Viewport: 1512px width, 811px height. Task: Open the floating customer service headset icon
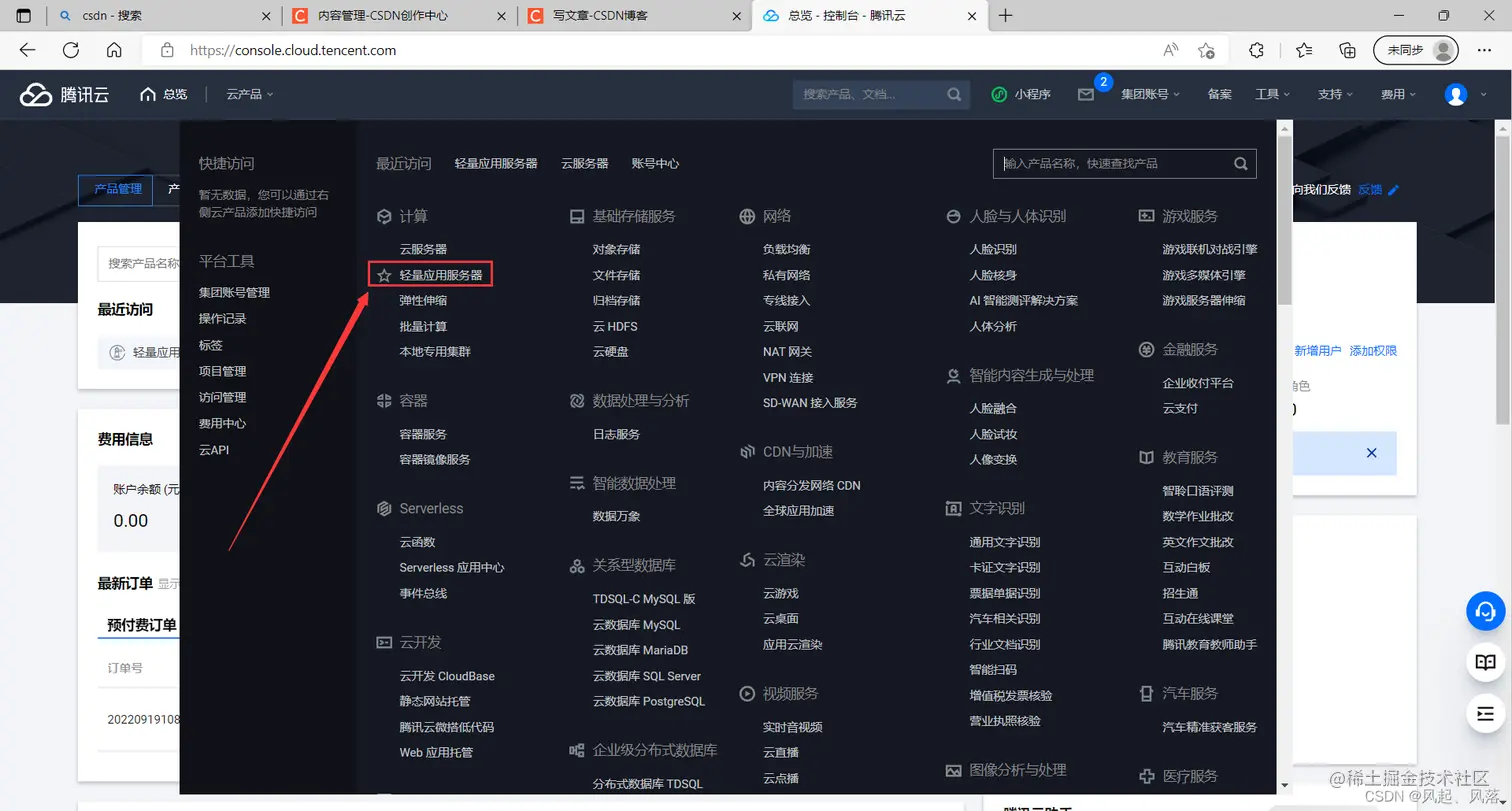pyautogui.click(x=1487, y=611)
